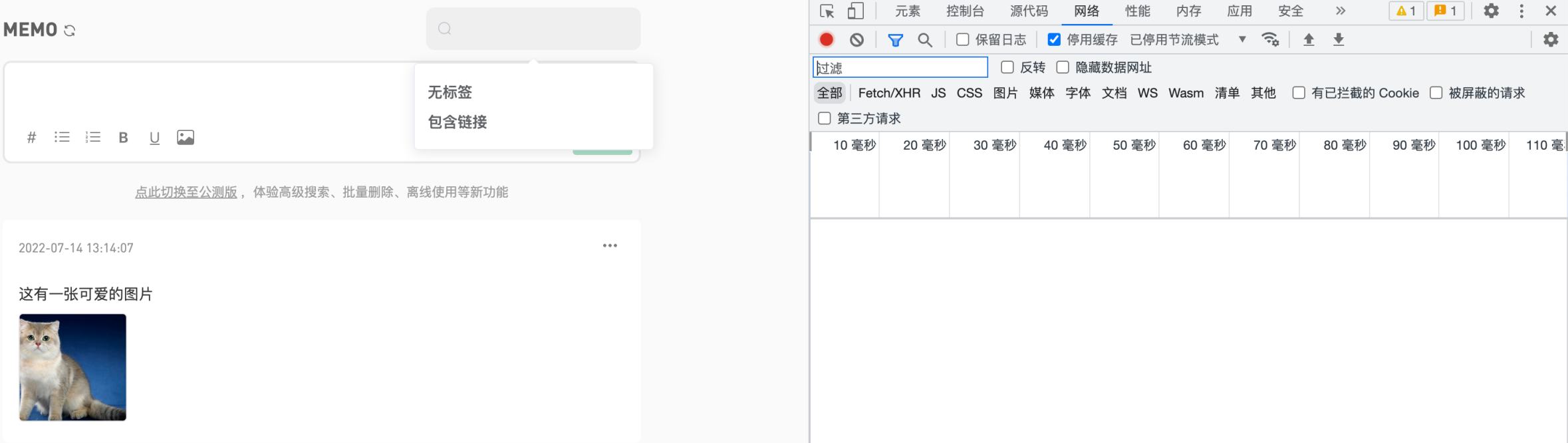The width and height of the screenshot is (1568, 443).
Task: Switch to the 元素 tab
Action: pos(908,11)
